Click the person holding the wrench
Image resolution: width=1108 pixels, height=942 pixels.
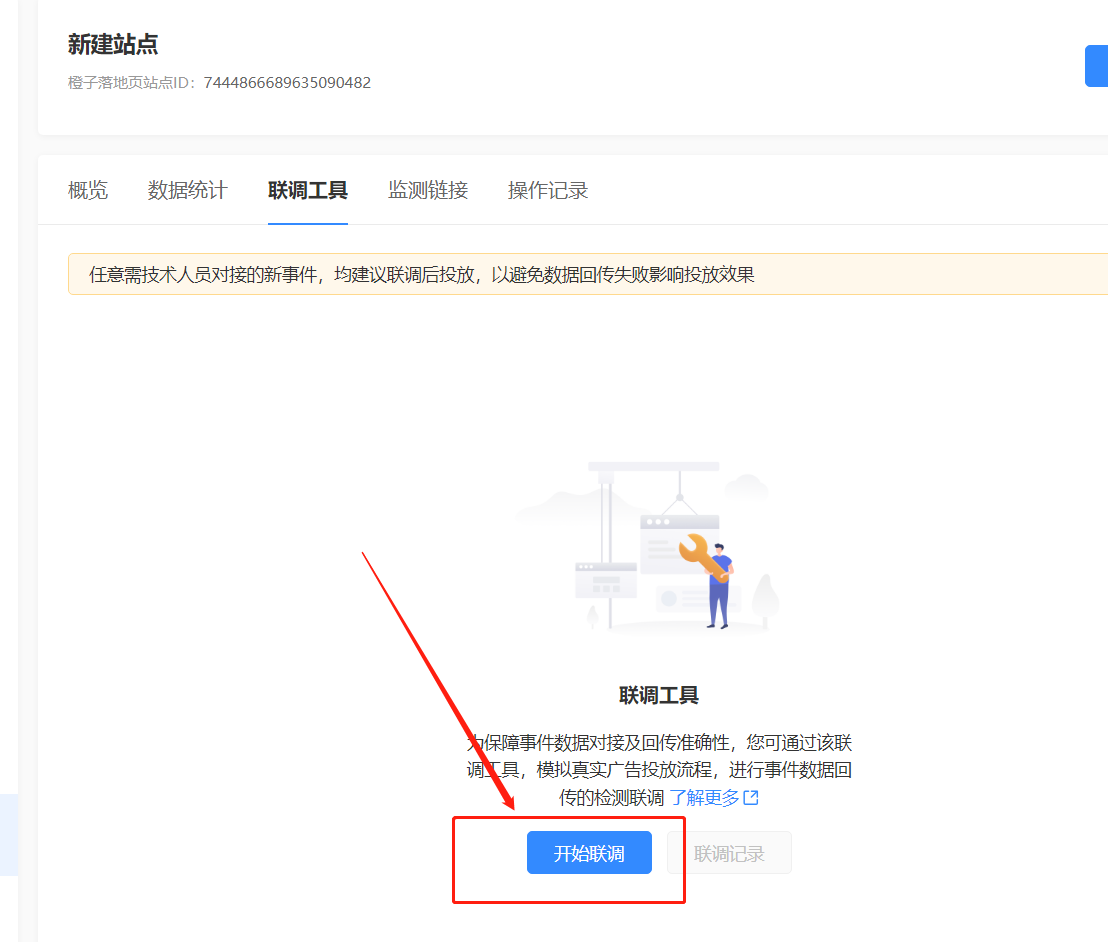click(x=718, y=590)
